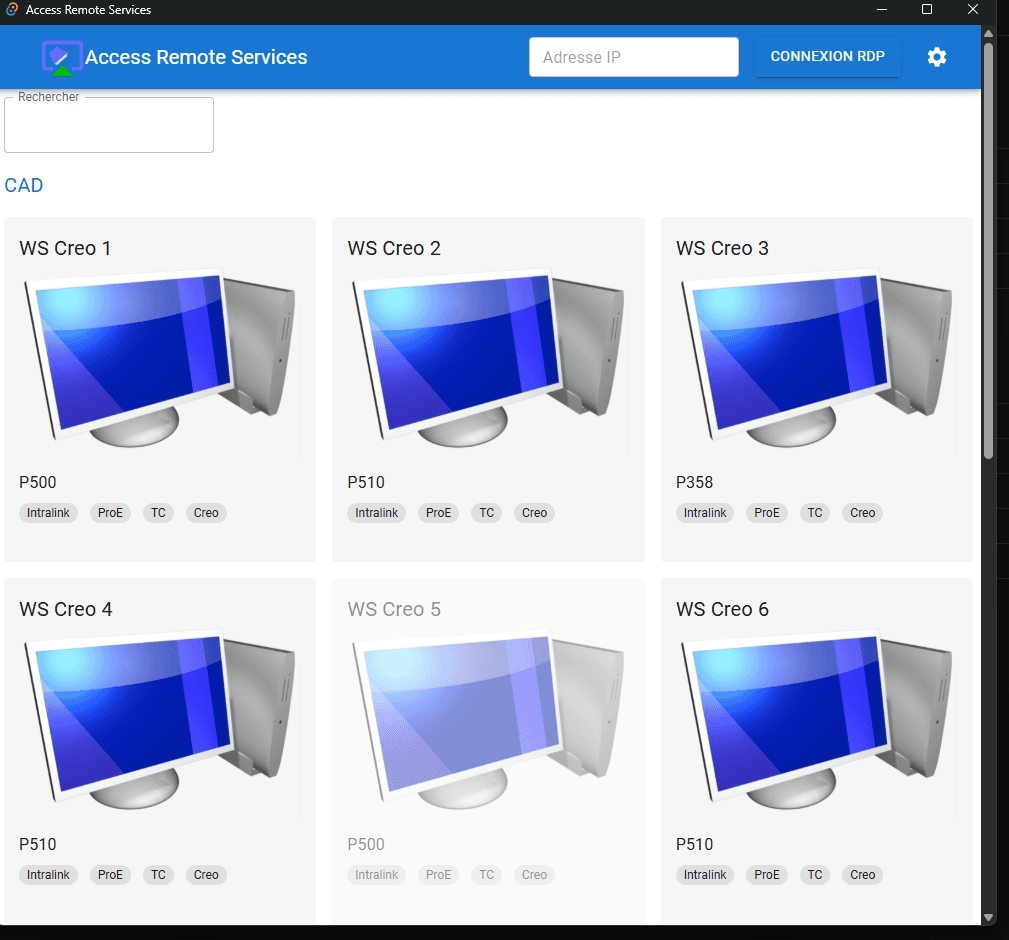Click the Intralink tag on WS Creo 1
Image resolution: width=1009 pixels, height=940 pixels.
click(x=48, y=513)
